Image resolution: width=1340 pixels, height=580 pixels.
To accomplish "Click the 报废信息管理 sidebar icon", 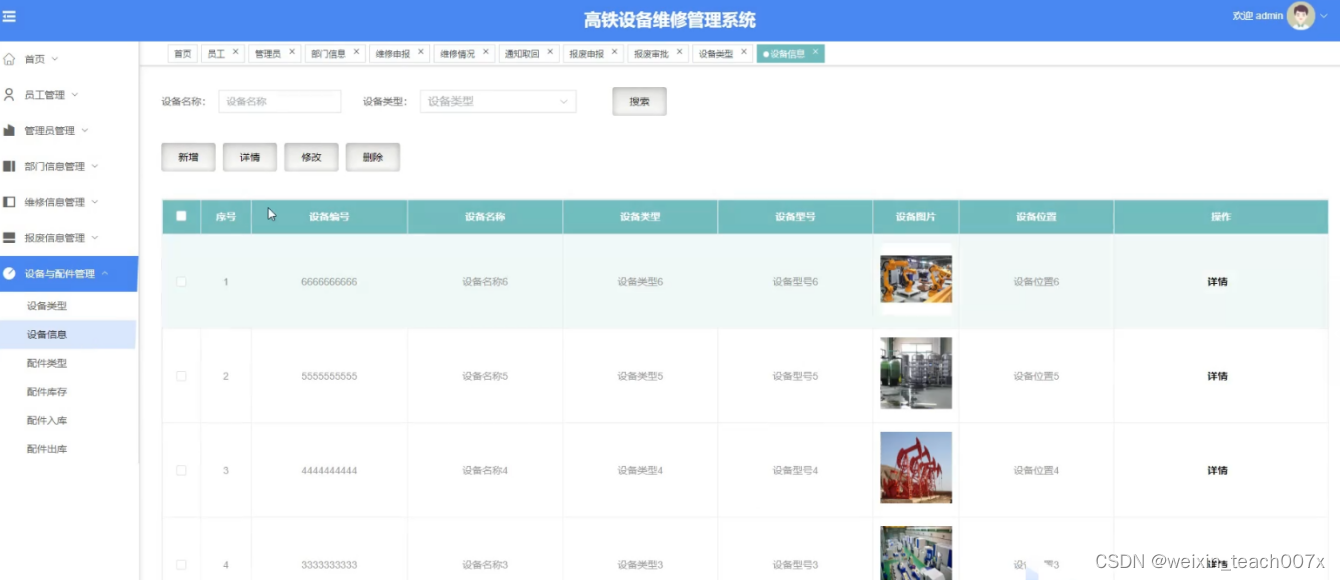I will (9, 238).
